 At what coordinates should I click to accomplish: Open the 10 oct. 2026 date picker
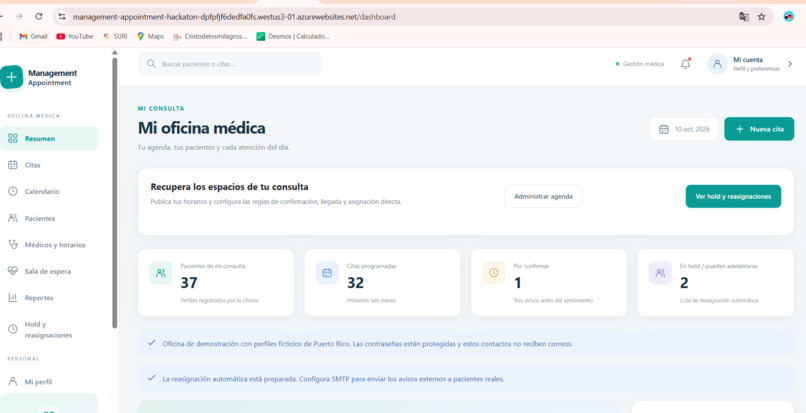click(x=684, y=129)
